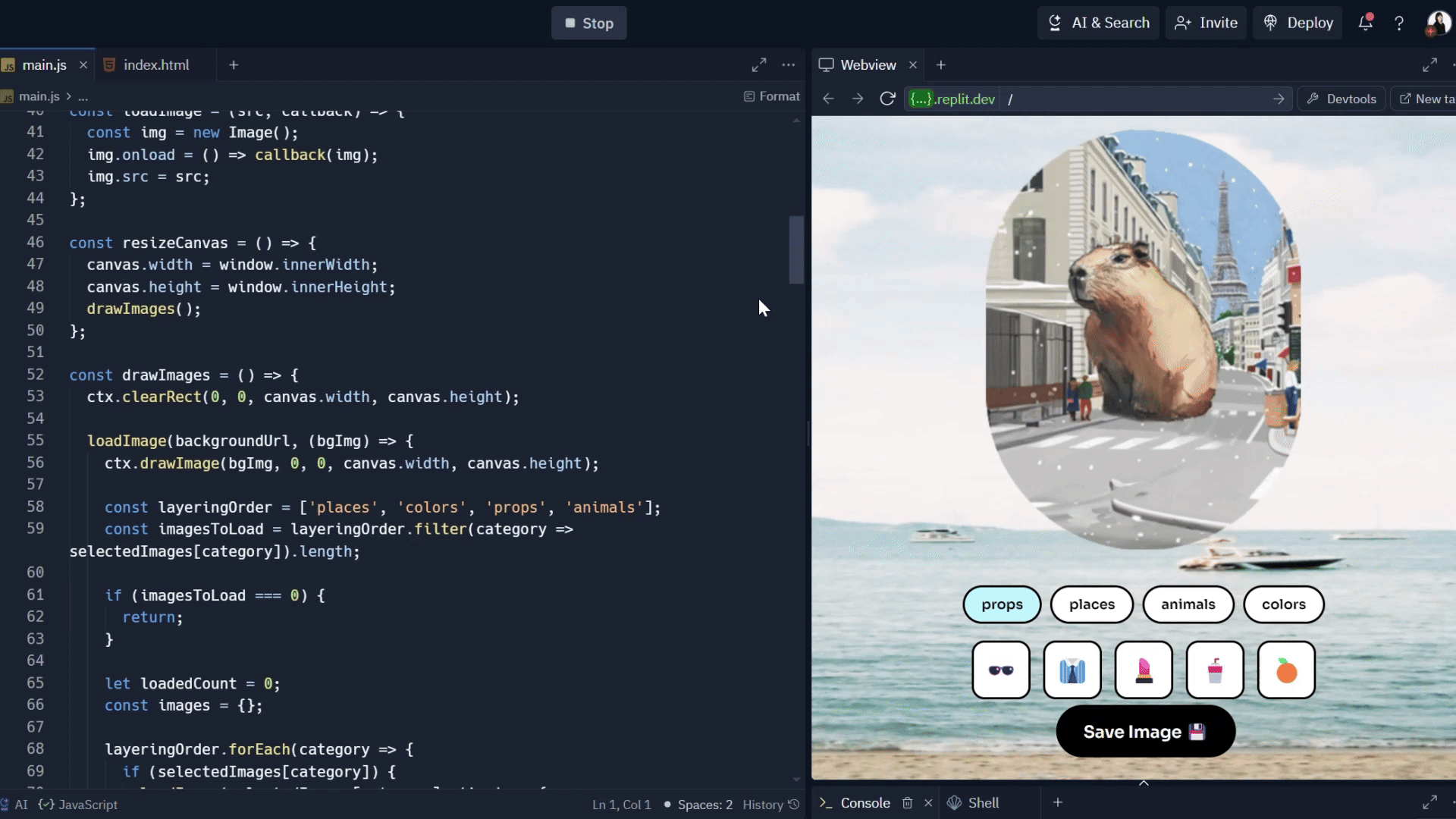Toggle the animals category pill
Image resolution: width=1456 pixels, height=819 pixels.
pyautogui.click(x=1188, y=604)
